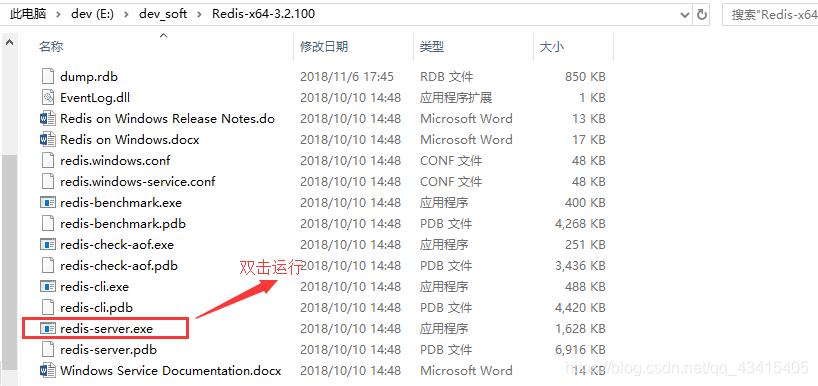Click the dump.rdb file icon

[48, 77]
